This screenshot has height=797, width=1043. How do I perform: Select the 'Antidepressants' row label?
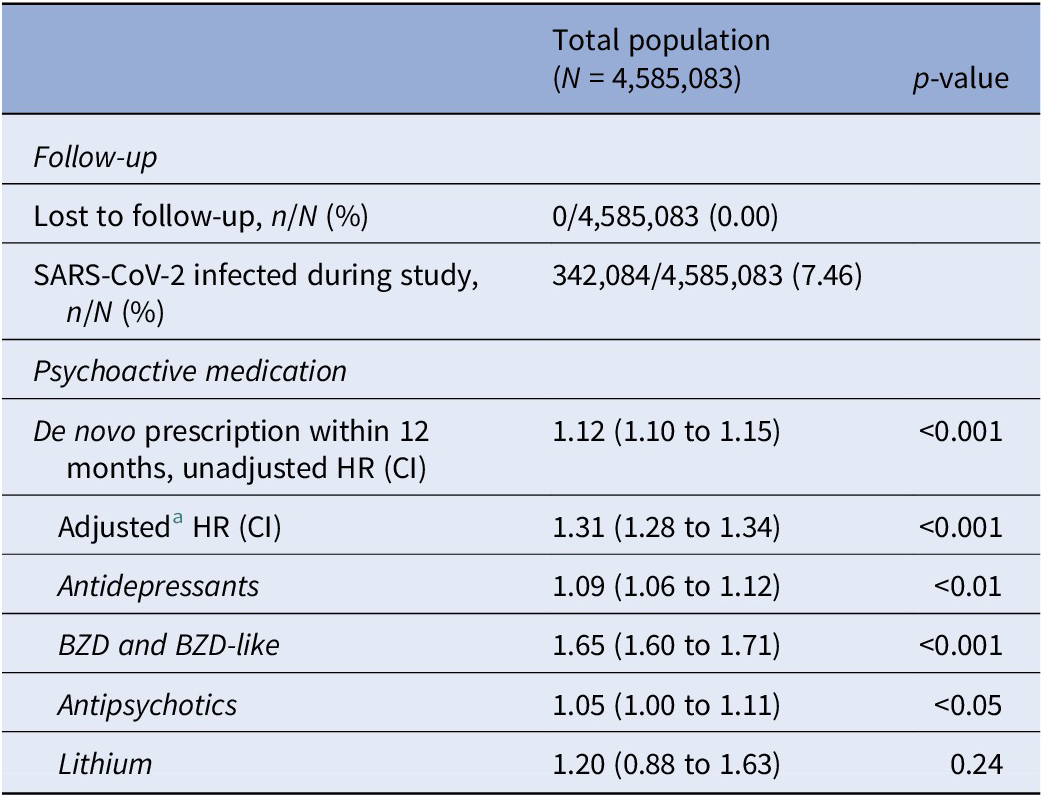point(158,585)
